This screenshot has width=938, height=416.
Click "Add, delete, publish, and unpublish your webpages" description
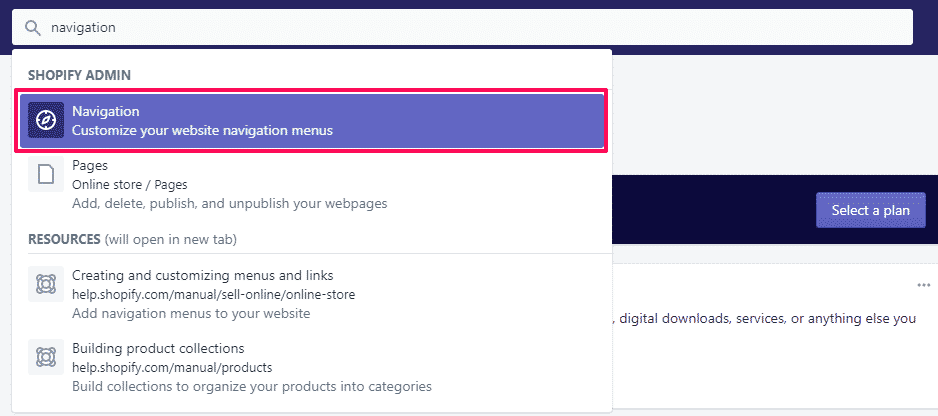click(229, 203)
